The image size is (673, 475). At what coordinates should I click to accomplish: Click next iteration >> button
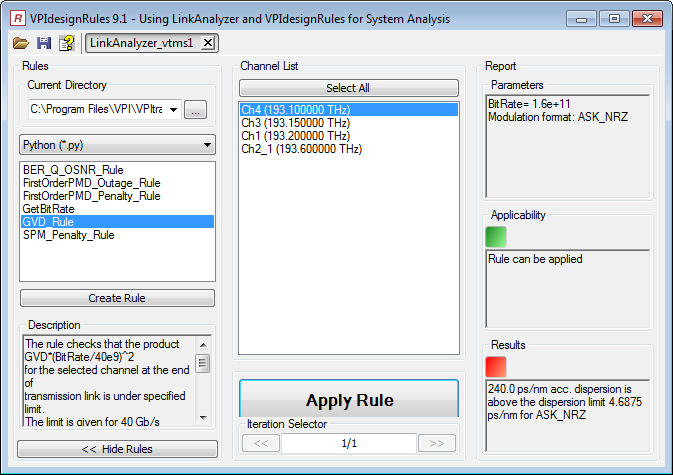click(x=437, y=443)
